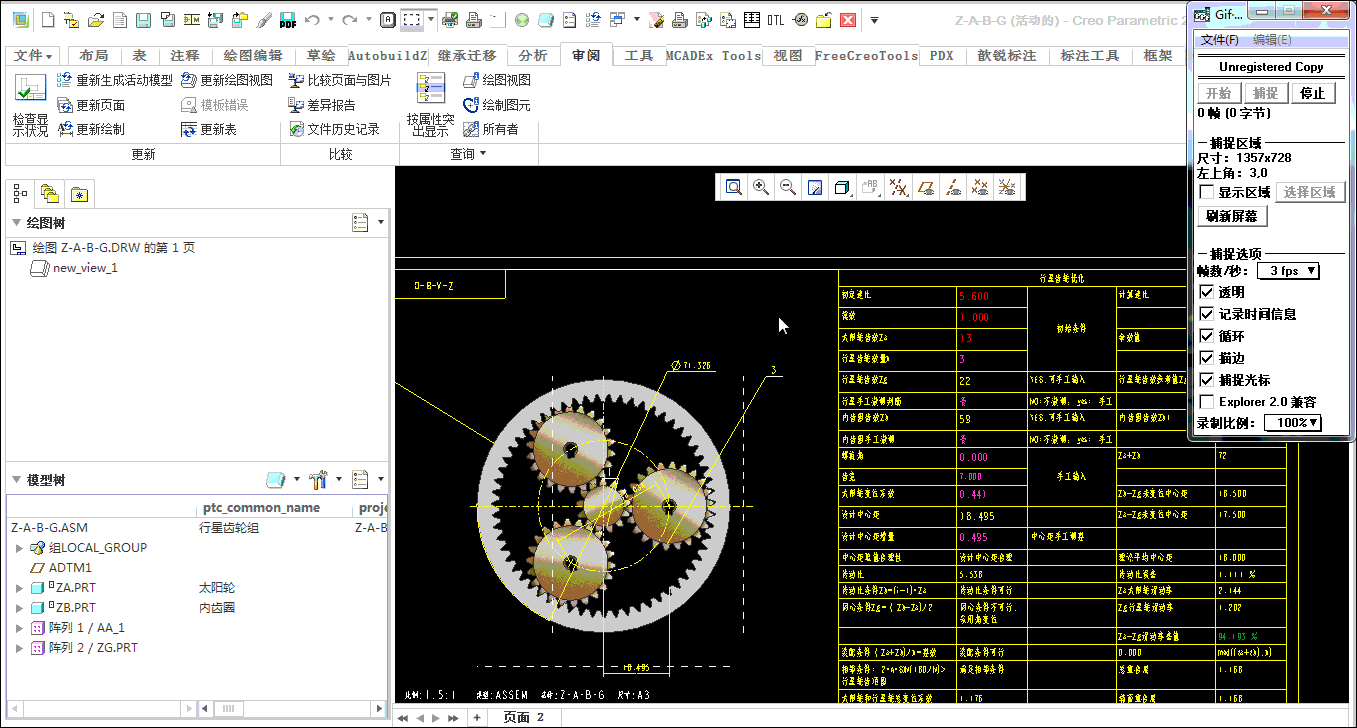The image size is (1357, 728).
Task: Click Update Tables (更新表)
Action: tap(209, 129)
